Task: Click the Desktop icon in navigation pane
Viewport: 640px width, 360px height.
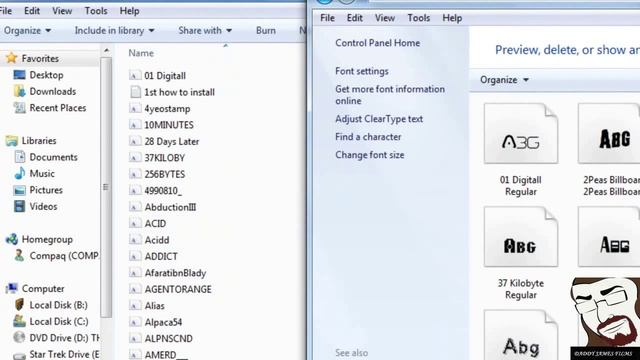Action: (19, 75)
